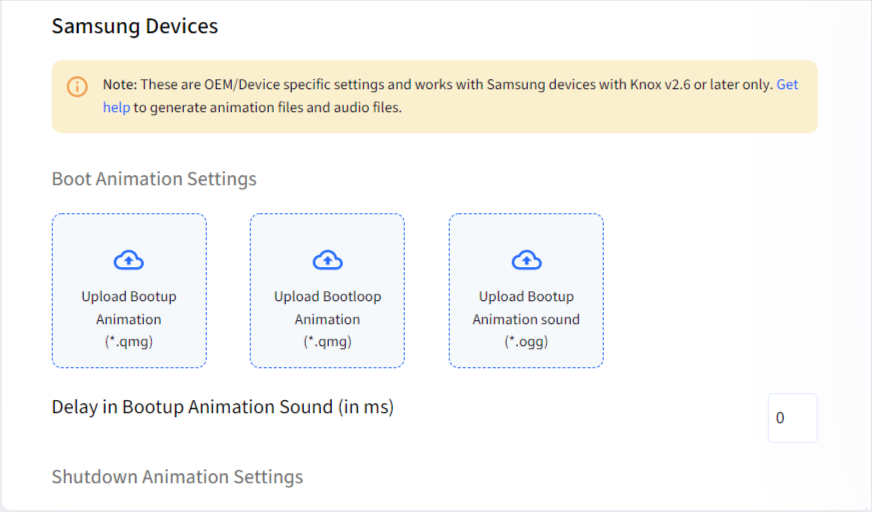The width and height of the screenshot is (872, 512).
Task: Focus the Delay in Bootup Animation Sound field
Action: coord(792,418)
